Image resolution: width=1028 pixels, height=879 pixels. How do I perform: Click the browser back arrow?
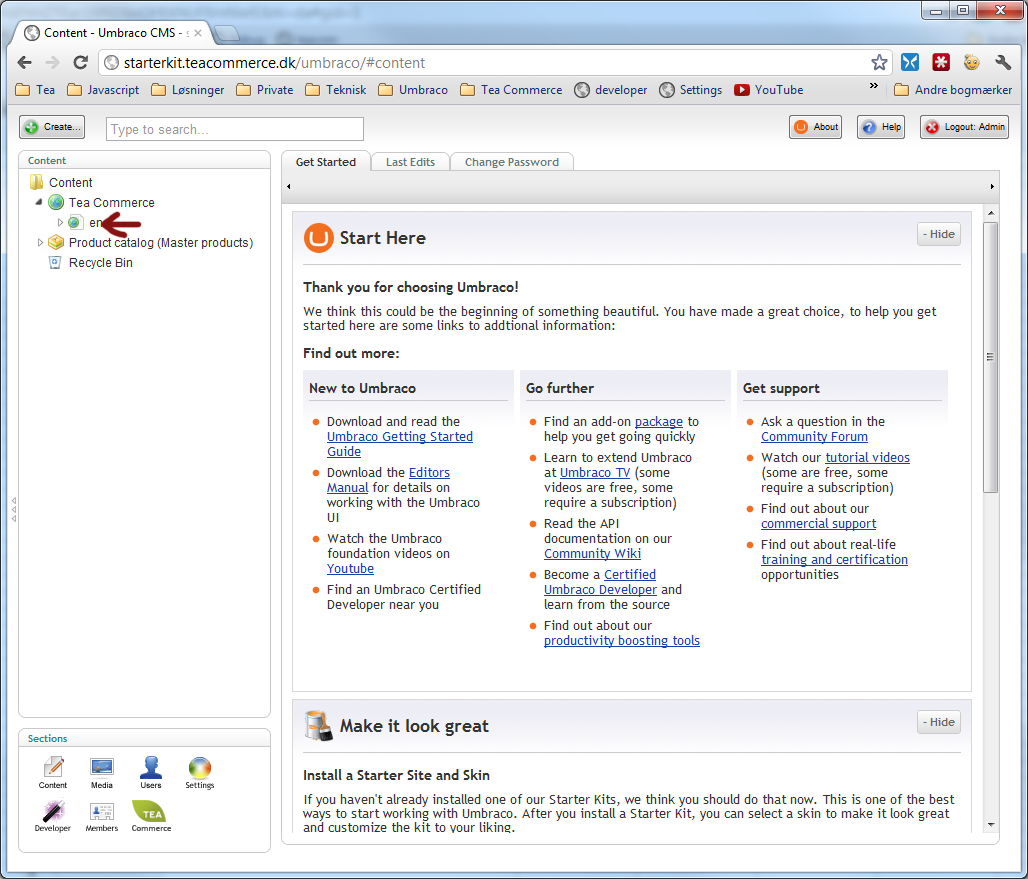tap(24, 62)
